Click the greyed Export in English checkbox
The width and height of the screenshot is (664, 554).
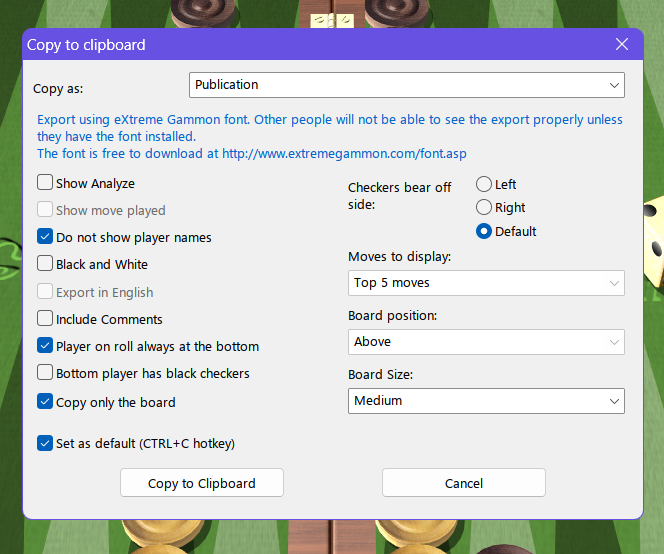(x=45, y=291)
